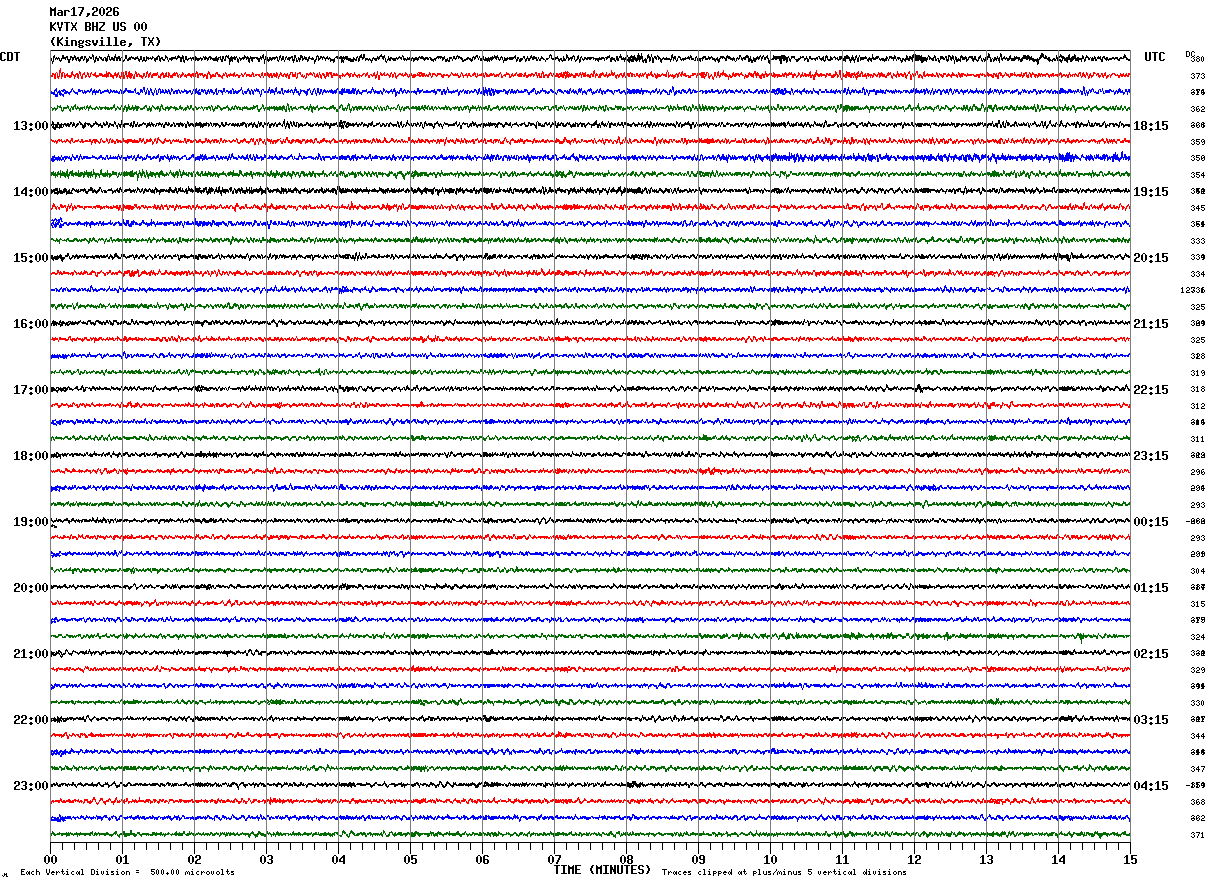
Task: Click the DC offset value 312
Action: pos(1197,406)
